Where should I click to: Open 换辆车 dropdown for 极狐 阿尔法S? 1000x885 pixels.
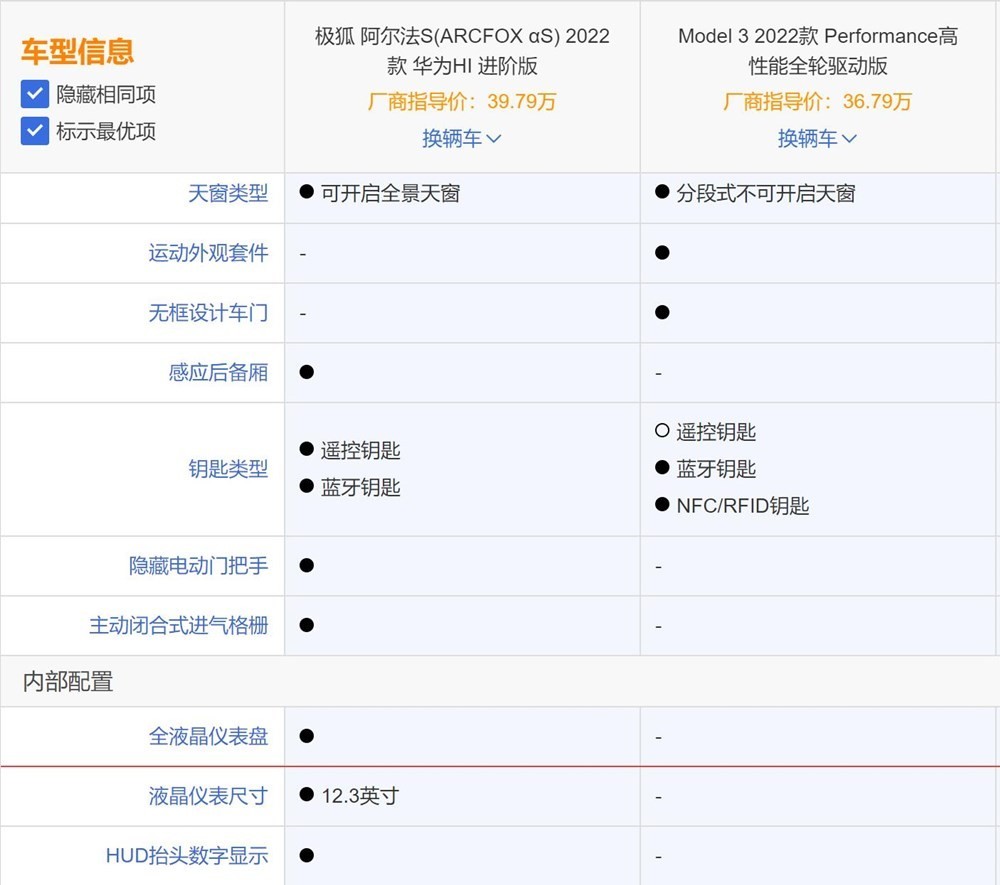(462, 138)
